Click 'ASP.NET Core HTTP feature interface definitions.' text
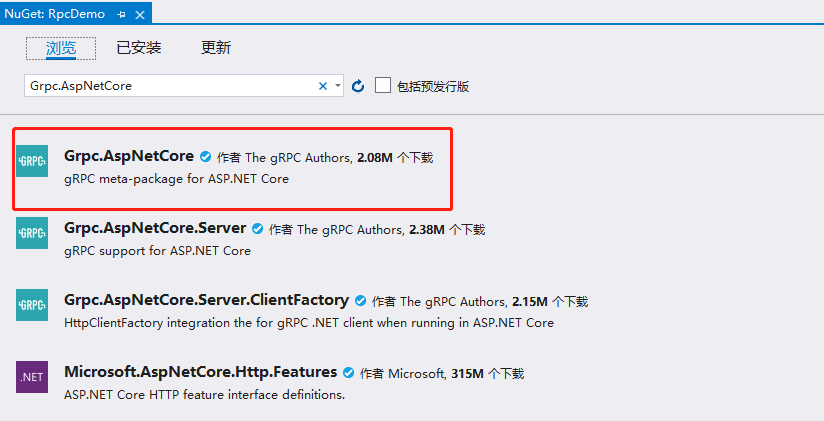The width and height of the screenshot is (824, 421). (204, 395)
